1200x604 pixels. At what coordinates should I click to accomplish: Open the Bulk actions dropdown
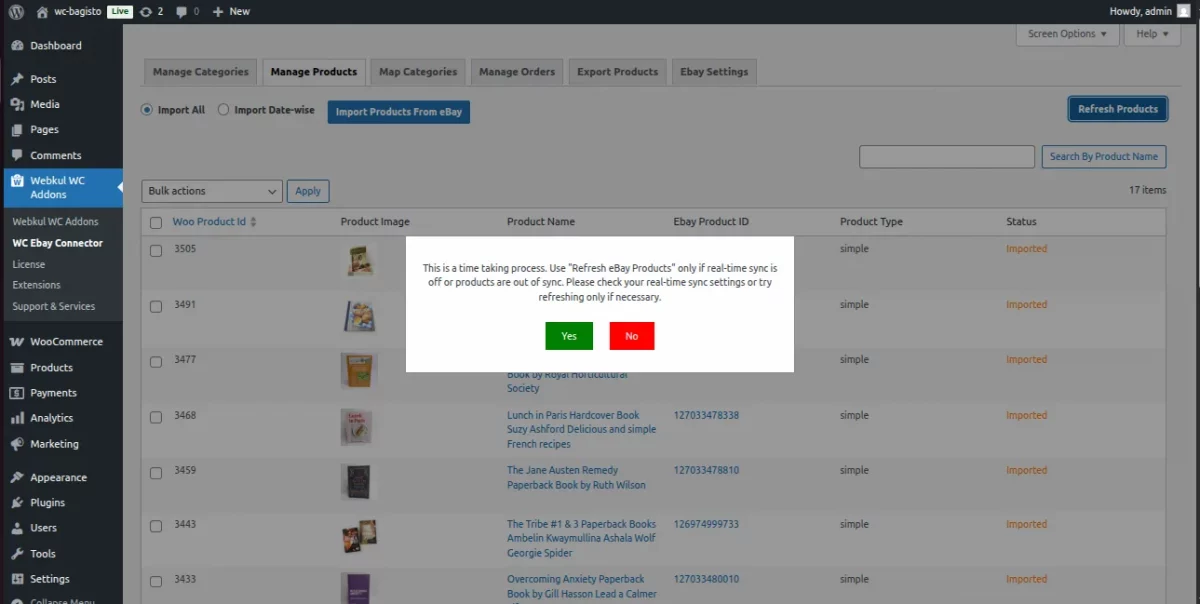click(212, 191)
